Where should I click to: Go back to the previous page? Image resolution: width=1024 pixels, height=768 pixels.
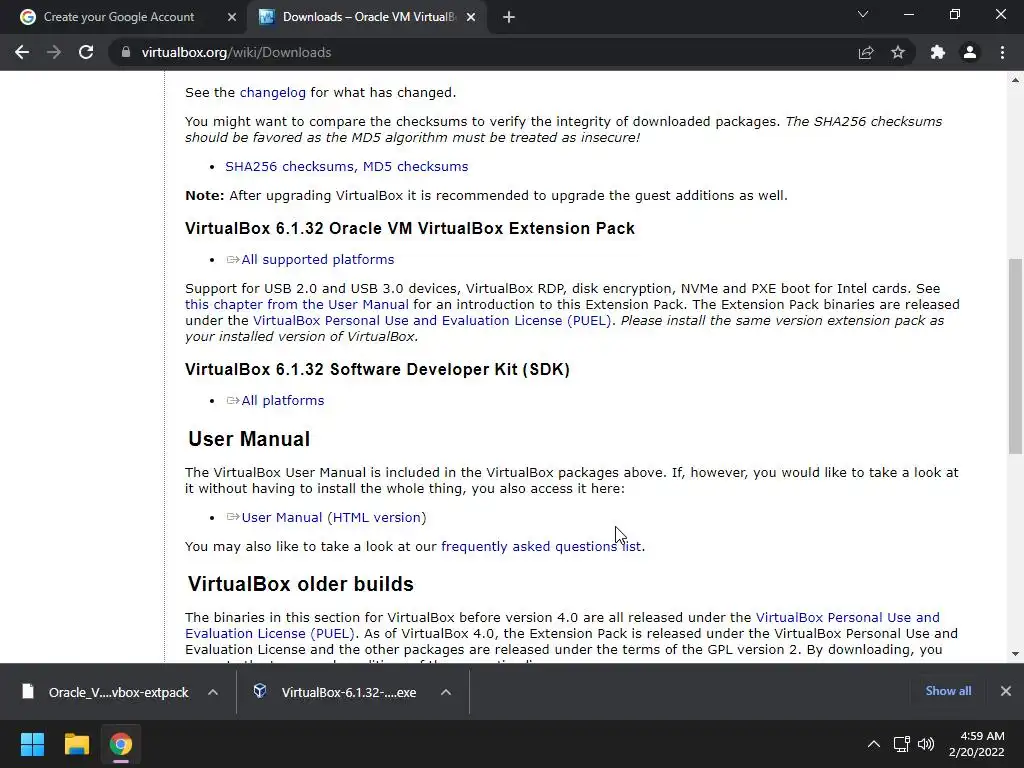[22, 52]
